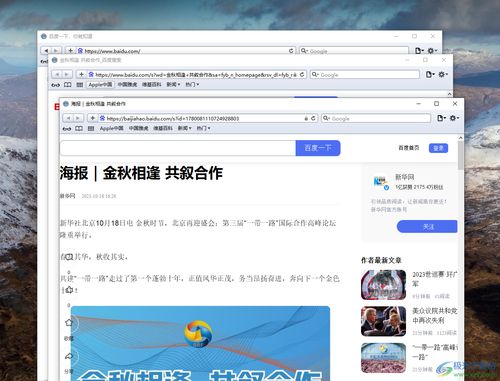The image size is (500, 381).
Task: Open Top Sites grid icon in middle window
Action: [x=79, y=85]
